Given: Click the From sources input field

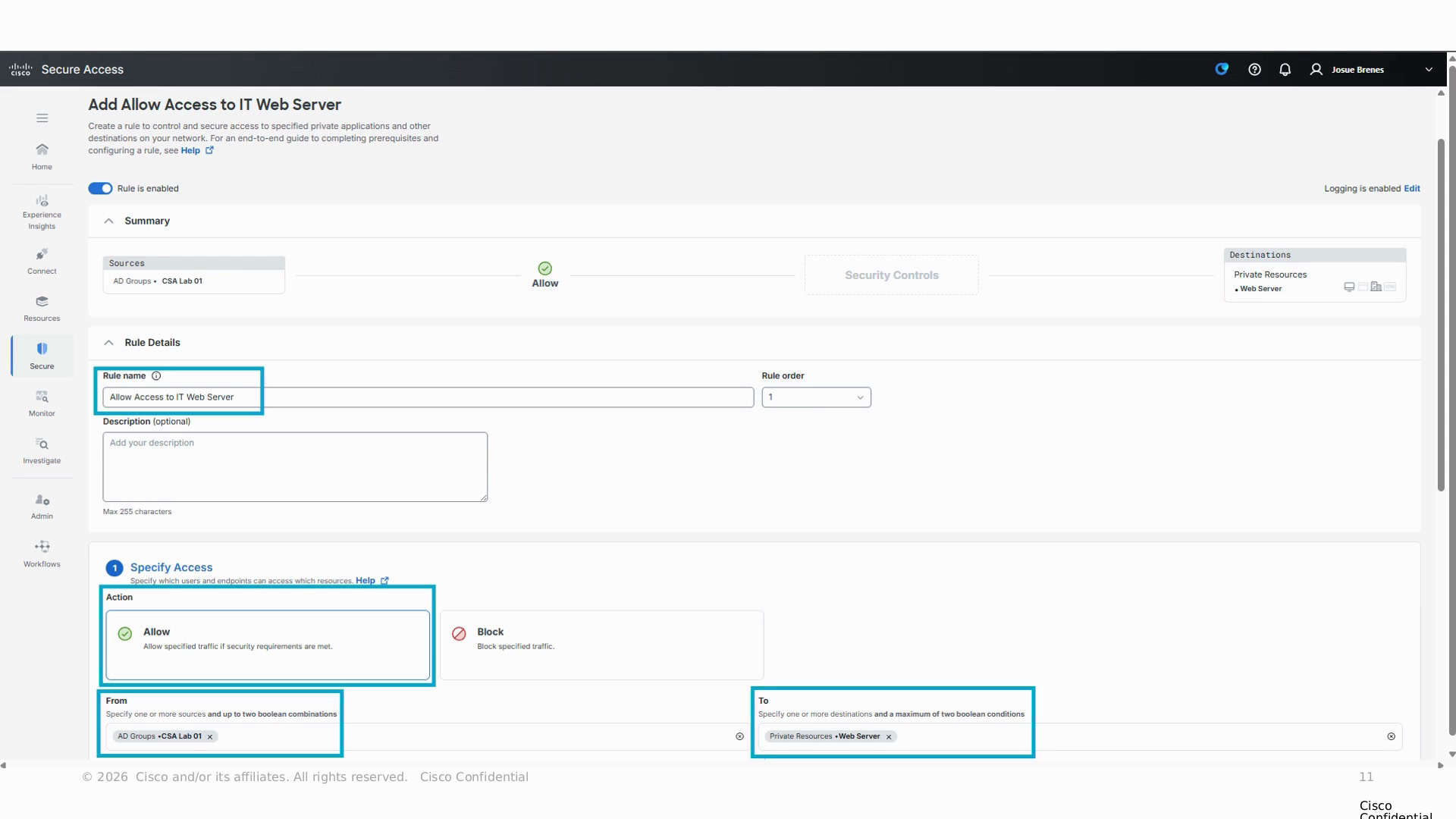Looking at the screenshot, I should [427, 737].
